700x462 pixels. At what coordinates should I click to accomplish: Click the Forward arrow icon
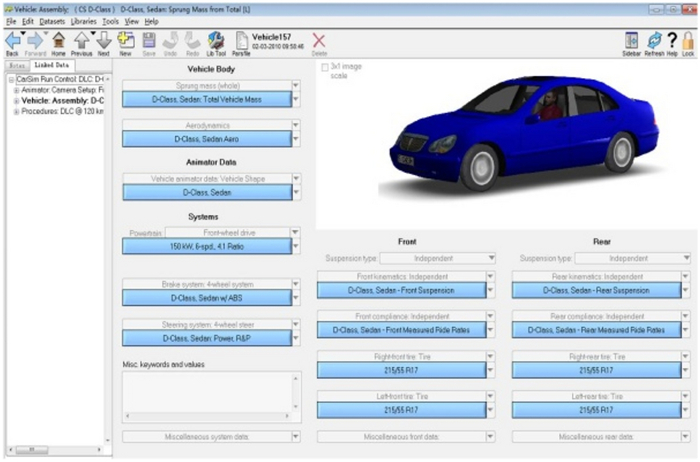coord(35,41)
